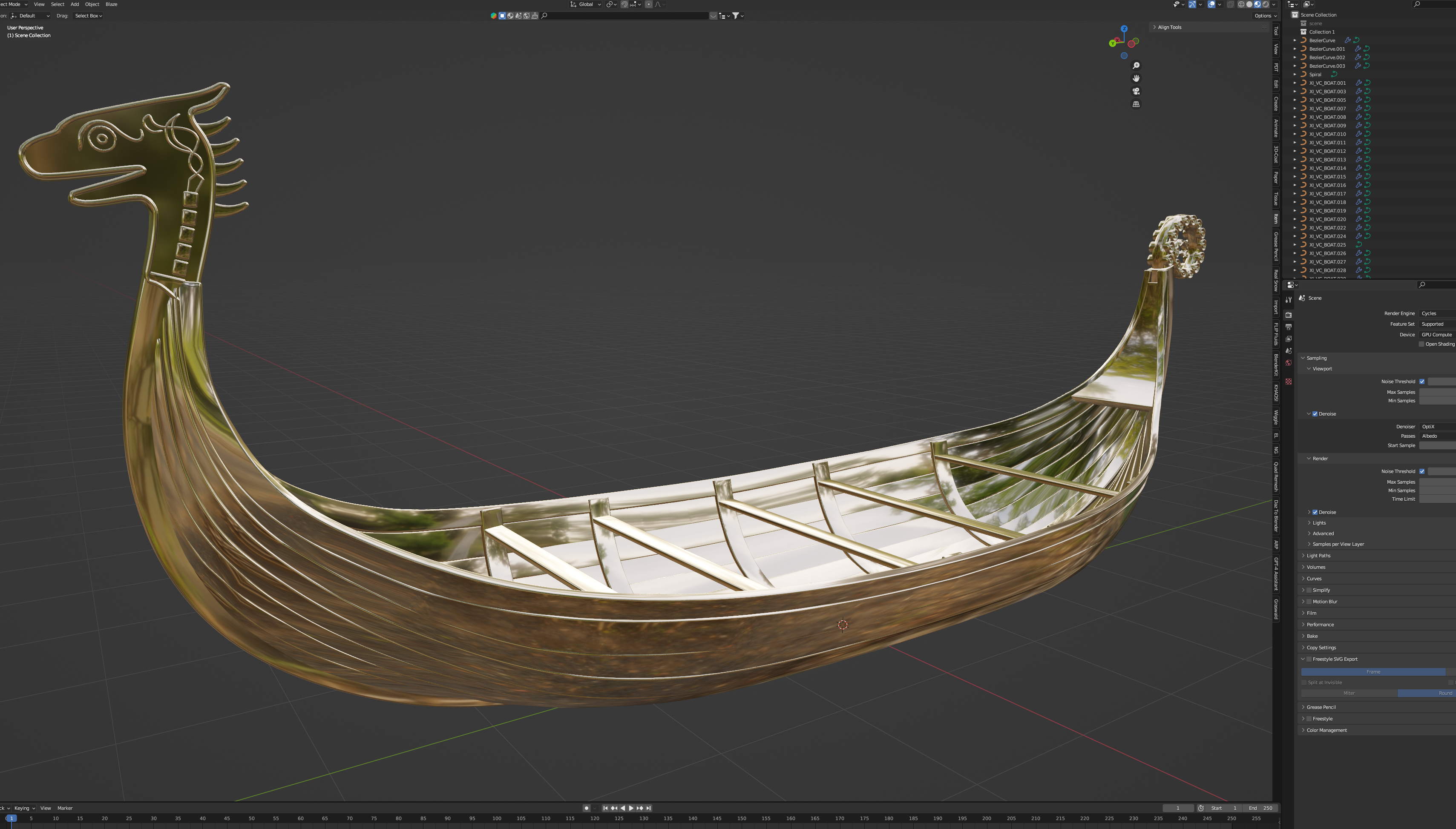Uncheck the viewport Denoise checkbox
Screen dimensions: 1456x829
(1315, 414)
